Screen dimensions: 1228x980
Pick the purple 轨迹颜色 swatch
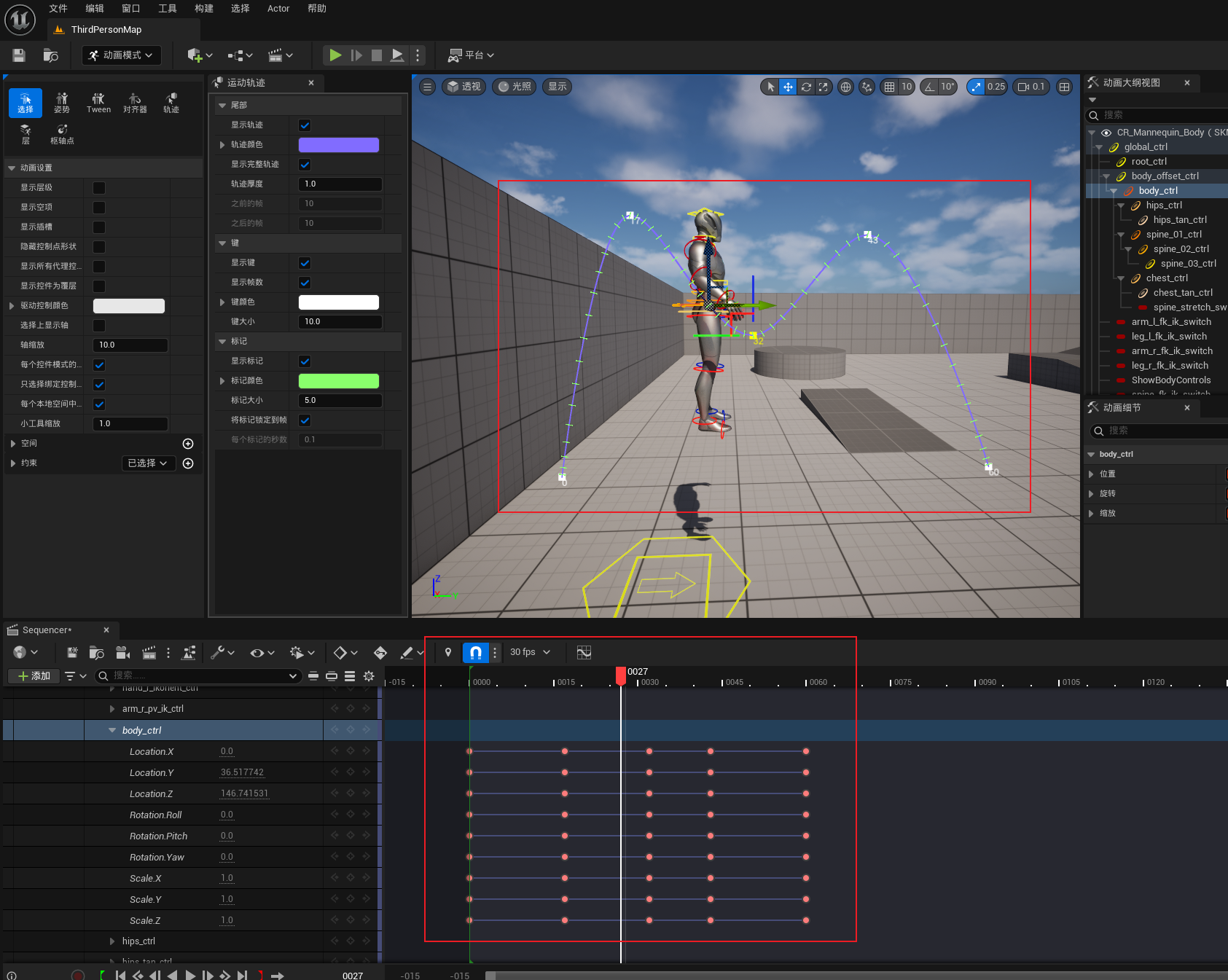339,145
